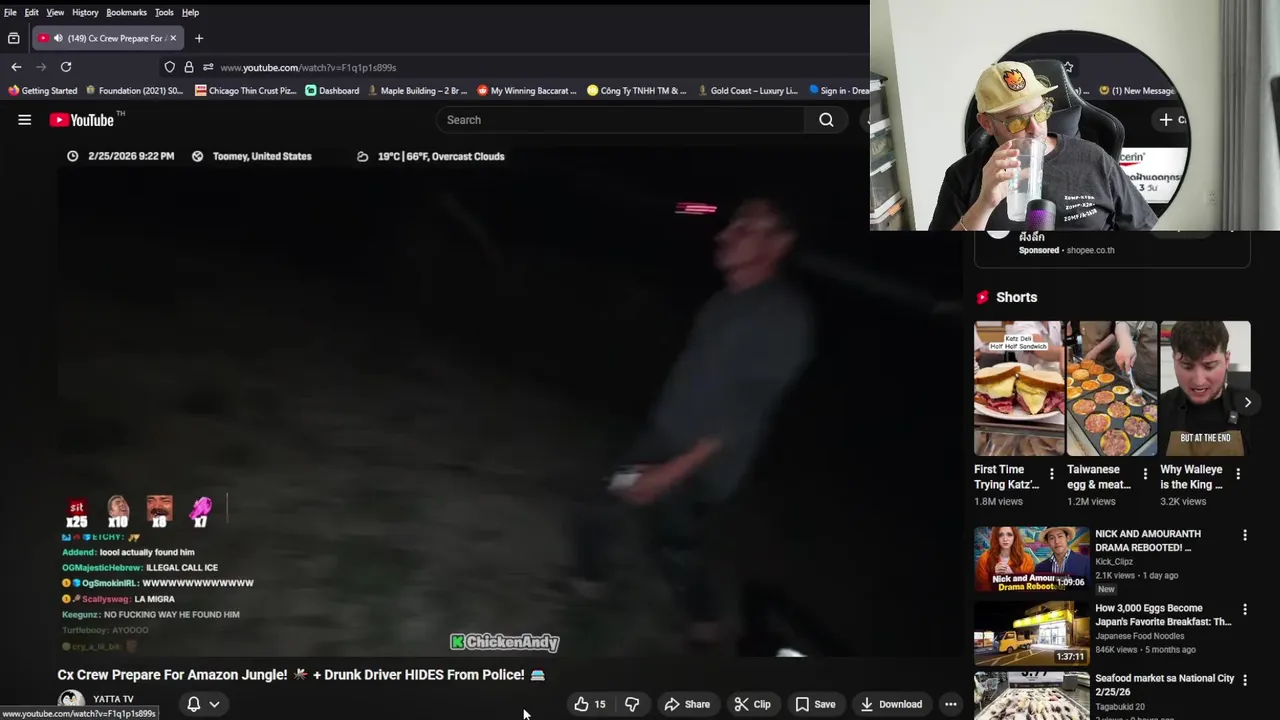The width and height of the screenshot is (1280, 720).
Task: Click the search magnifier button
Action: tap(826, 120)
